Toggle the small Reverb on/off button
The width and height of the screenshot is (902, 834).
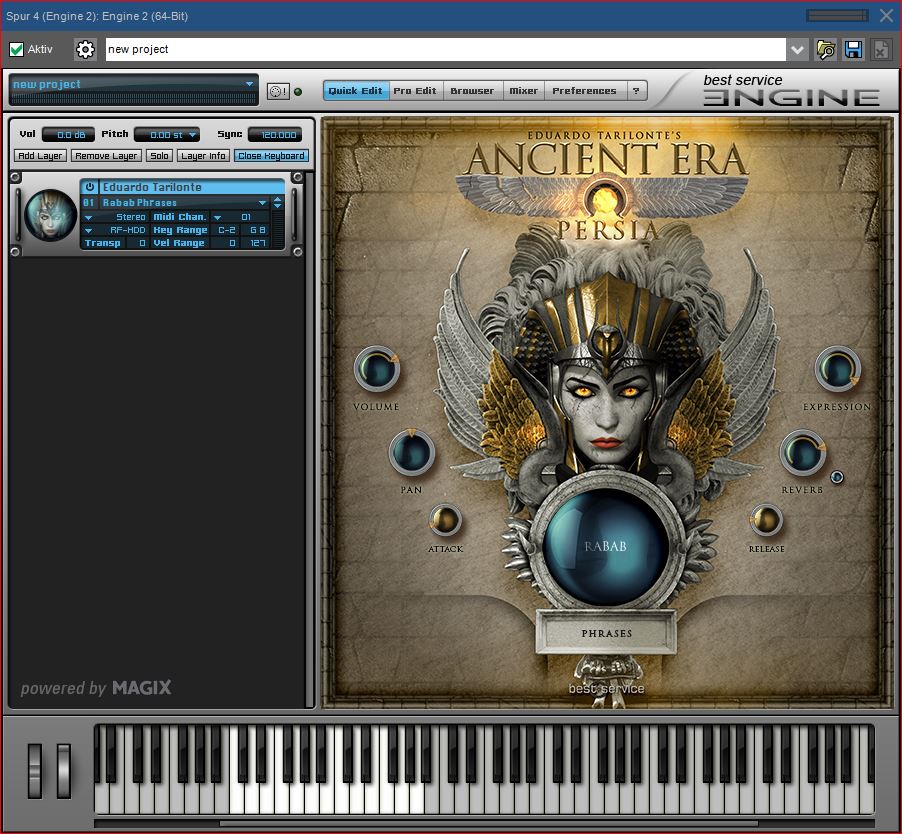pyautogui.click(x=837, y=477)
